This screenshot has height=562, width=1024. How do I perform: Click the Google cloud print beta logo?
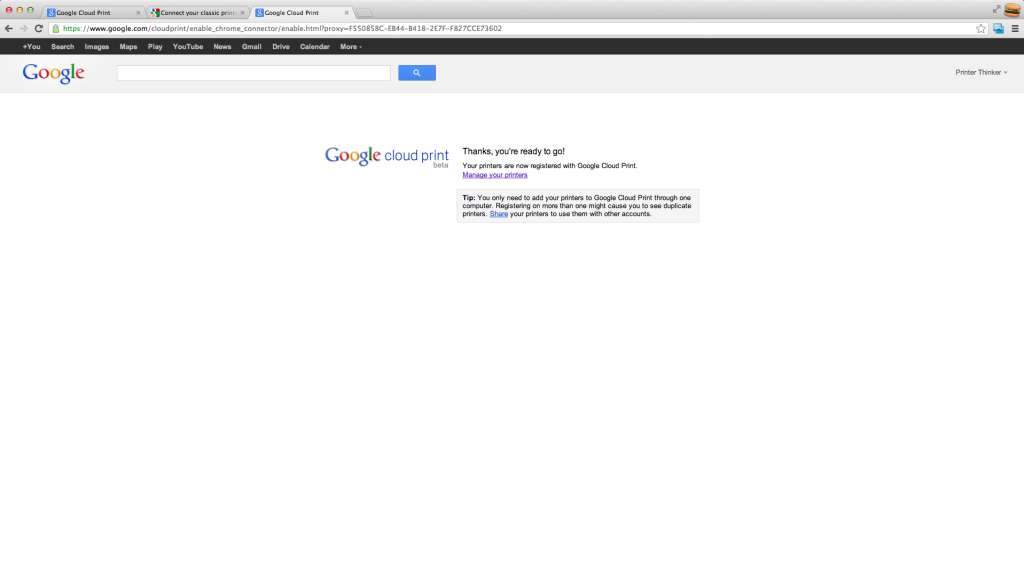pos(387,157)
